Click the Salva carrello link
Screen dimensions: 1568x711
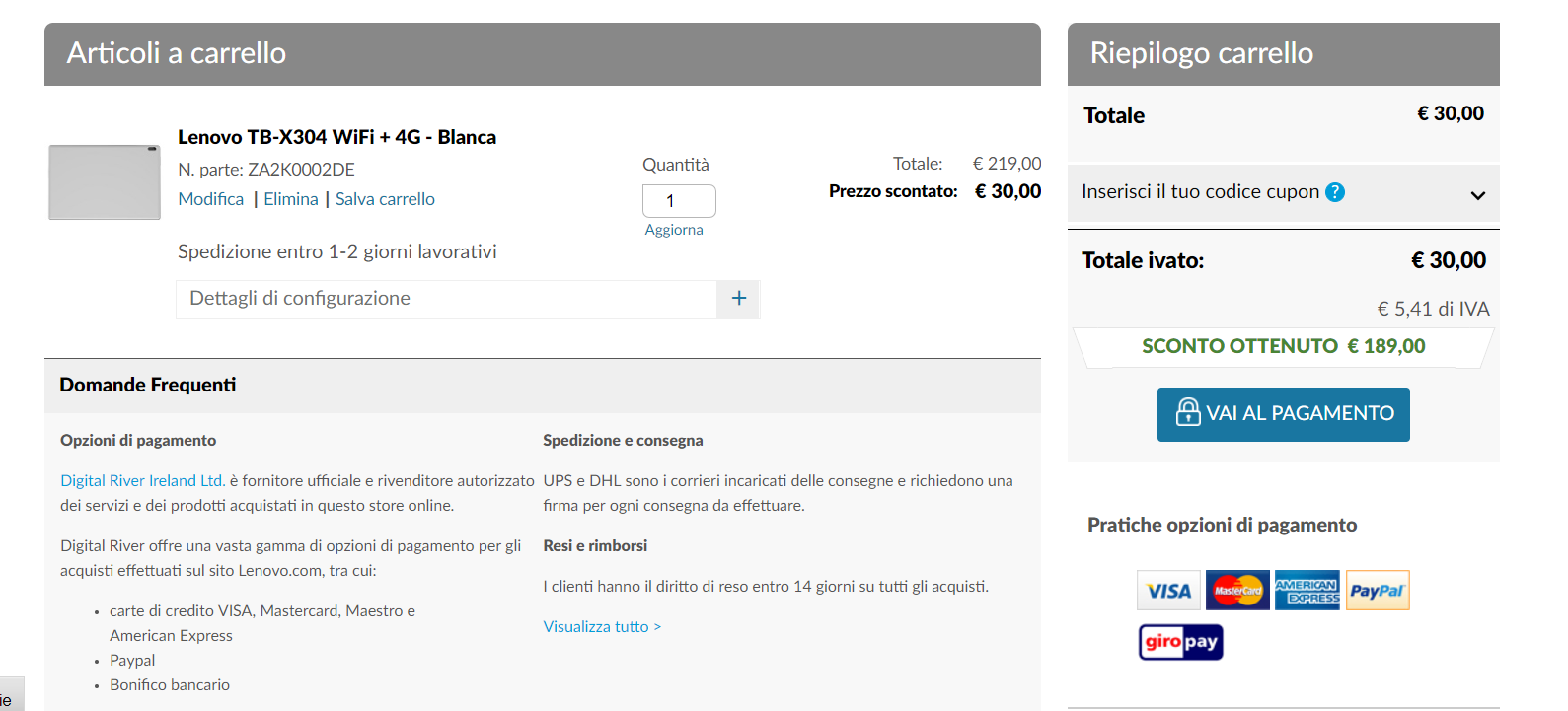(385, 199)
